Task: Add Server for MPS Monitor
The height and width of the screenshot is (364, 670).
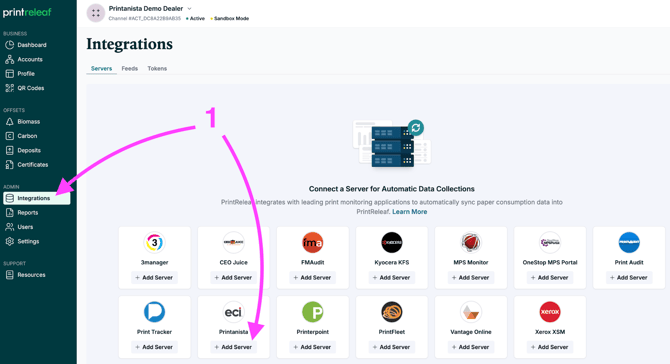Action: [x=470, y=278]
